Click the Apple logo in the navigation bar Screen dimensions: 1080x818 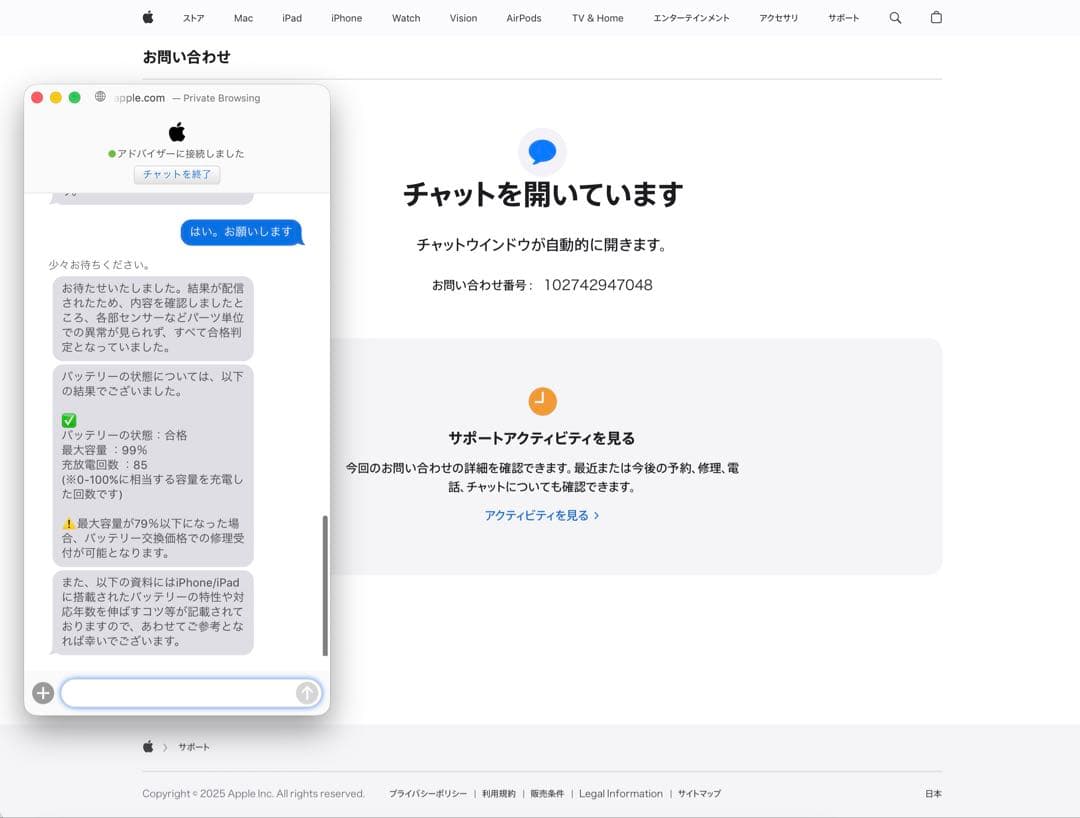pos(147,17)
